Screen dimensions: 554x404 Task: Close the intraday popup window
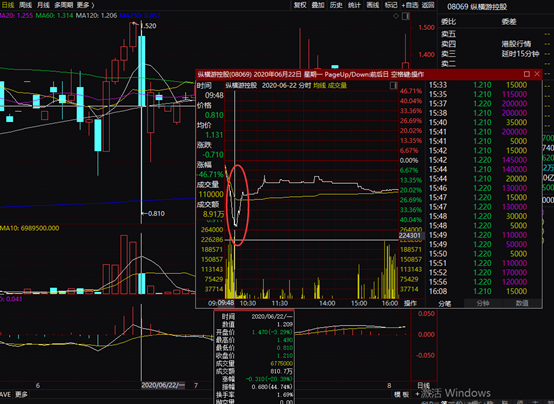tap(537, 74)
